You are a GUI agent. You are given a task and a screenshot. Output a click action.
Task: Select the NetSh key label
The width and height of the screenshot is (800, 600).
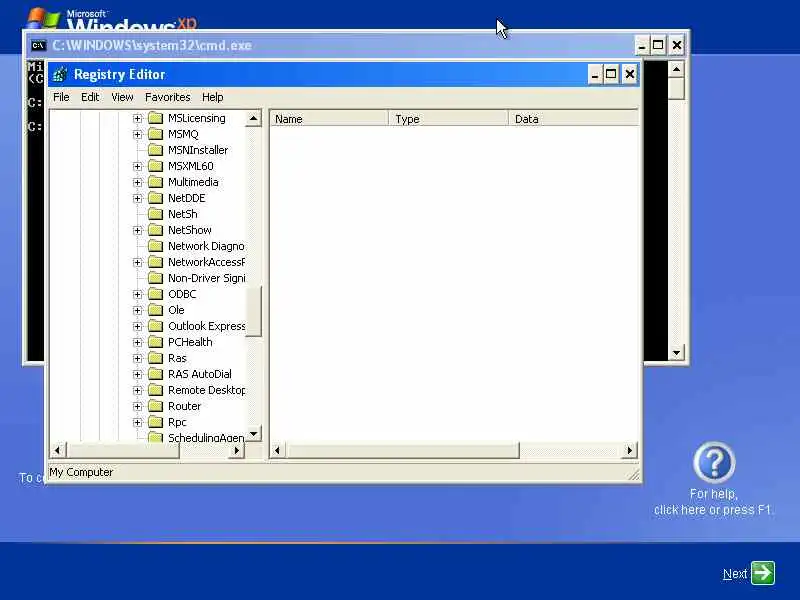(x=183, y=214)
